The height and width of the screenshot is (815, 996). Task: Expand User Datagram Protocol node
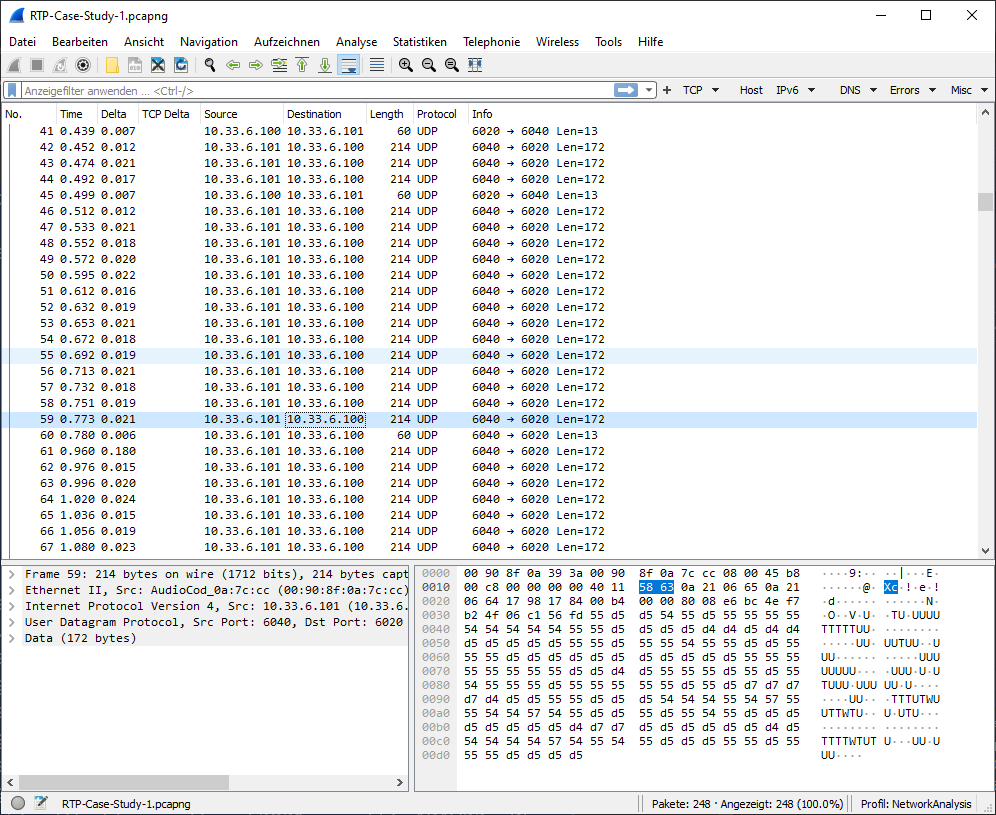(11, 622)
